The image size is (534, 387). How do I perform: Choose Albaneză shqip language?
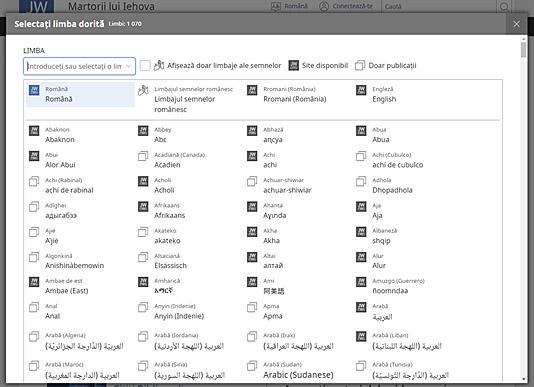click(407, 236)
